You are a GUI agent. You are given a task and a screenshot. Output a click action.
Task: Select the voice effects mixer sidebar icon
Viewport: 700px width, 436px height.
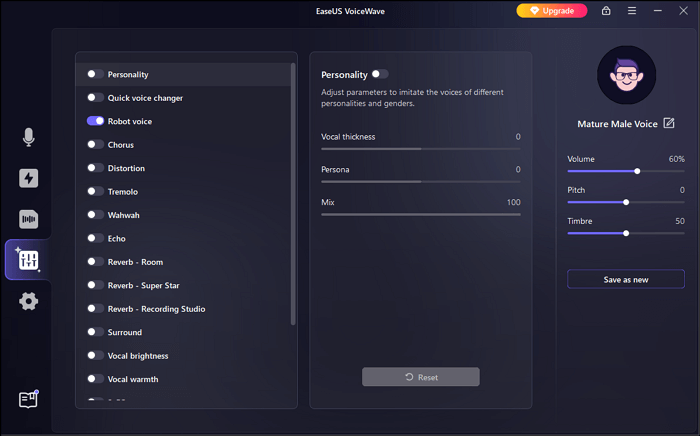click(x=28, y=260)
